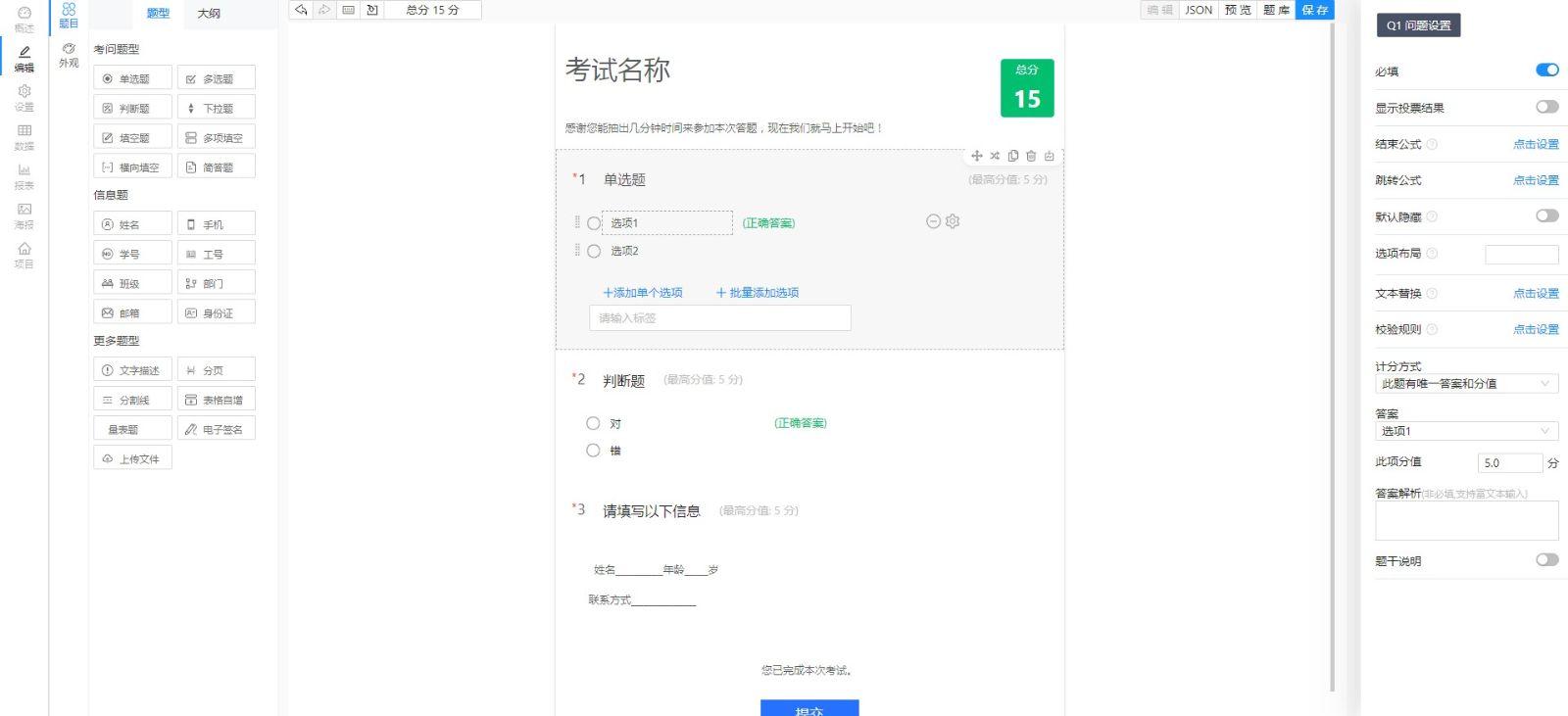Open the 数据 data sidebar item
Screen dimensions: 1568x716
(x=24, y=137)
